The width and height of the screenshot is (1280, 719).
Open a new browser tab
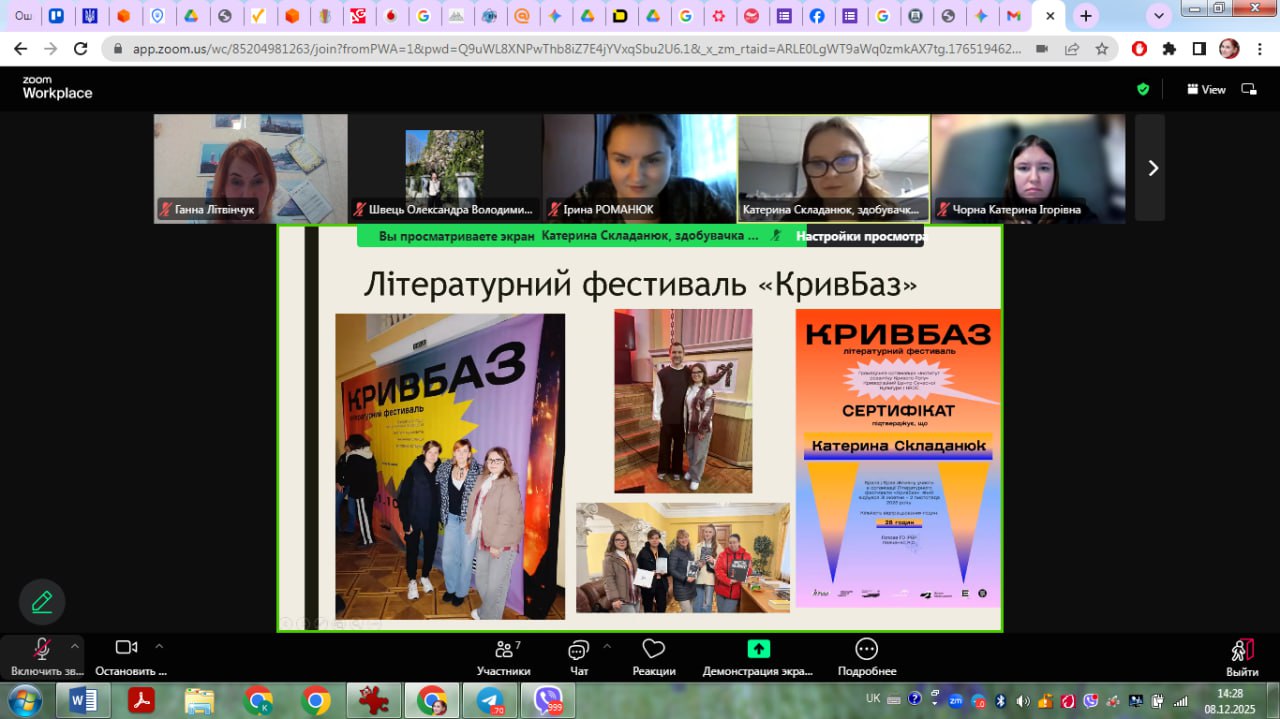coord(1085,16)
